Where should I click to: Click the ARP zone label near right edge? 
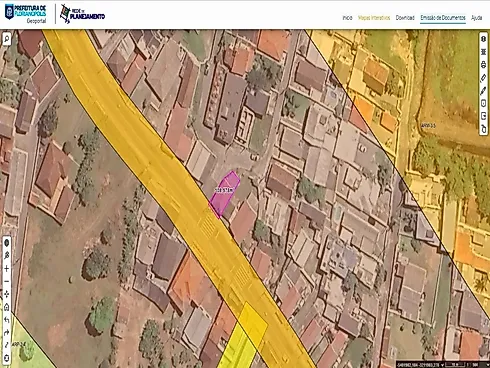(428, 126)
